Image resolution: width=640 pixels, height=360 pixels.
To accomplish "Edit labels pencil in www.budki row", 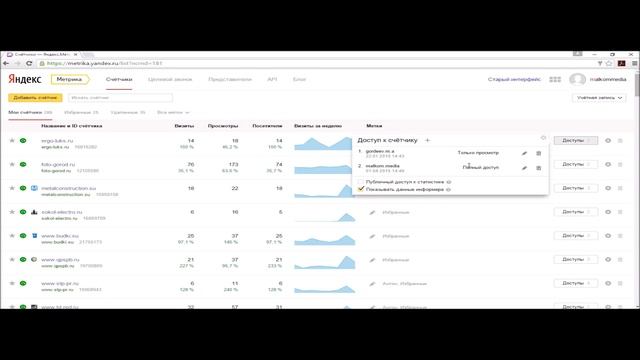I will (x=372, y=236).
